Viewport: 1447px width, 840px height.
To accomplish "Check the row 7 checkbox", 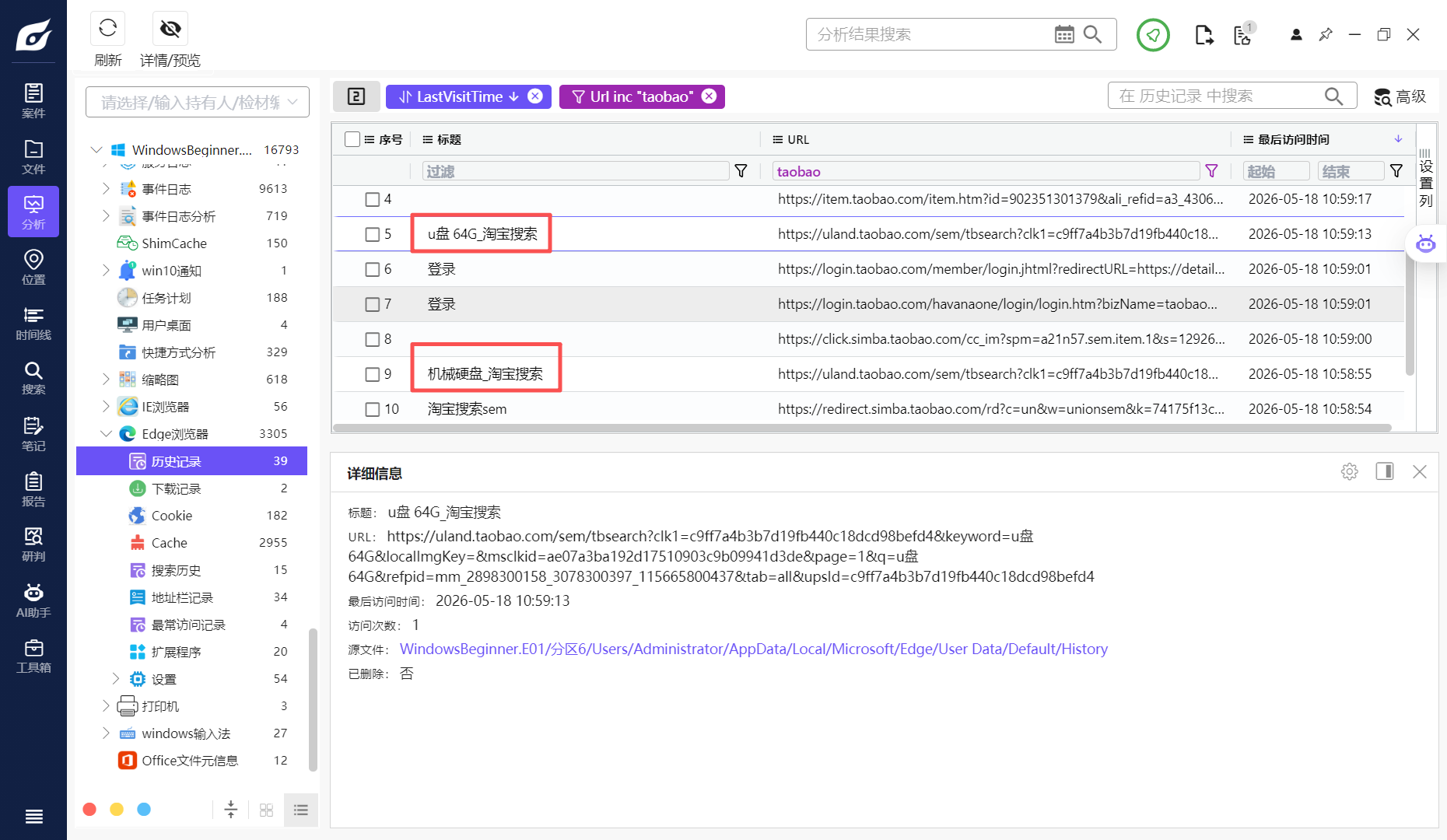I will tap(373, 304).
